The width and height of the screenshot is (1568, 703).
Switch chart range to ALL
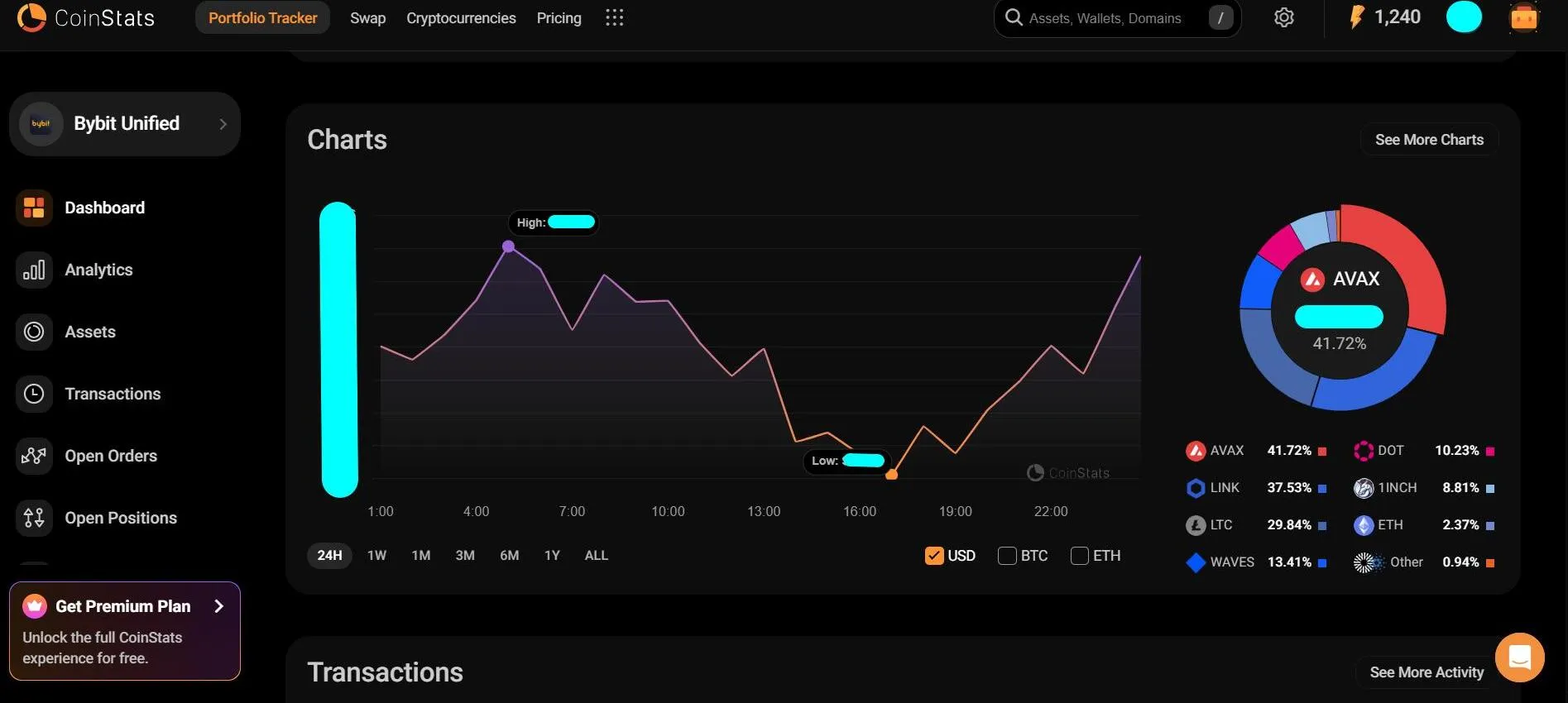[596, 556]
